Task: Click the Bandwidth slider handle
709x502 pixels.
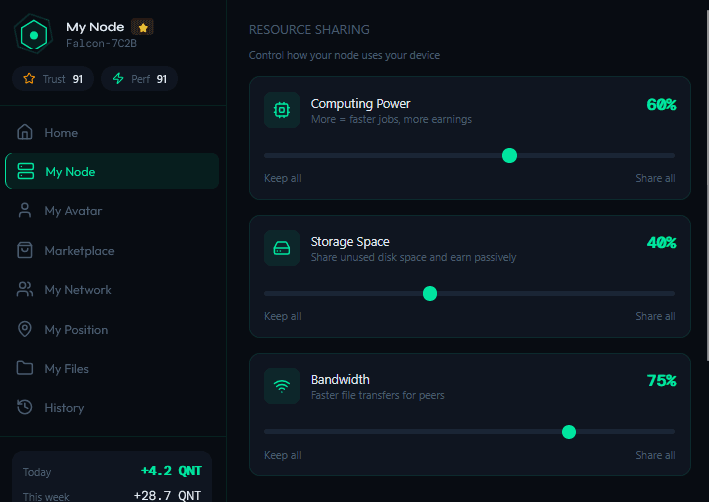Action: (x=568, y=432)
